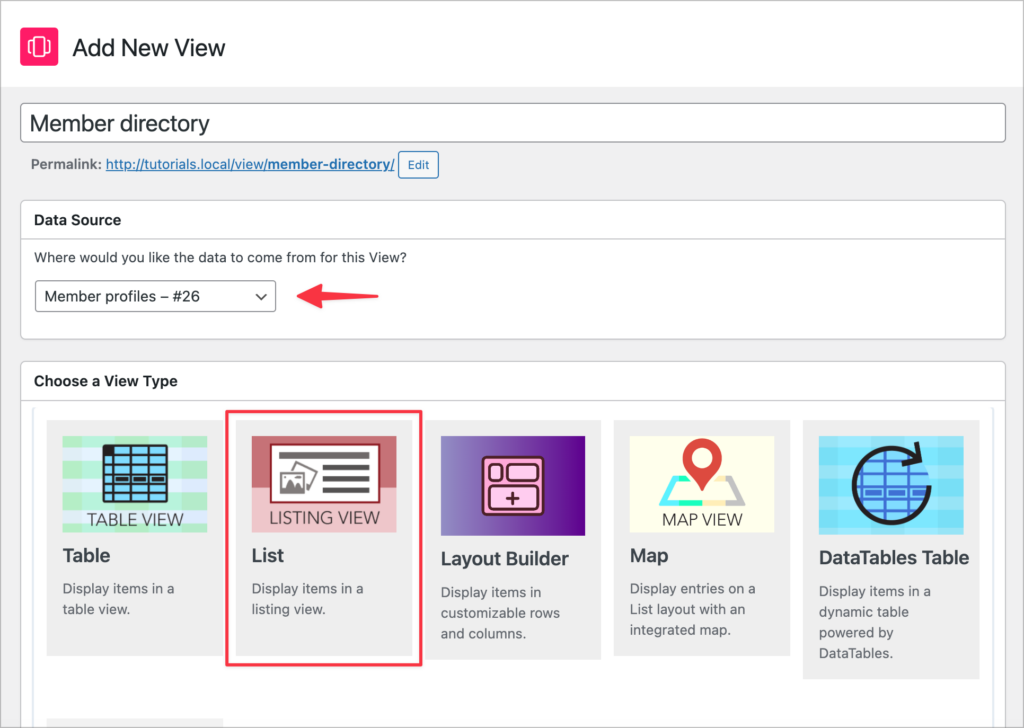Open the data source list showing #26
Viewport: 1024px width, 728px height.
click(155, 296)
